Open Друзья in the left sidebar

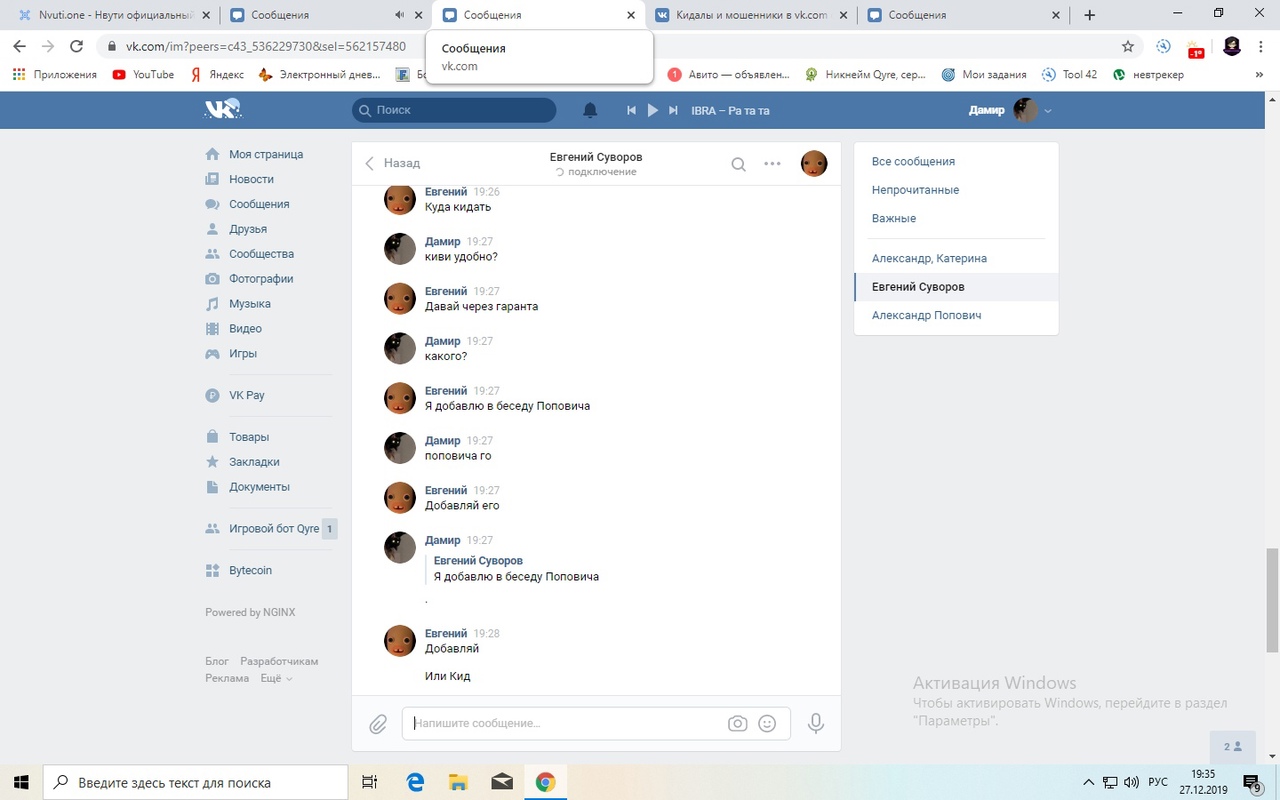point(247,229)
